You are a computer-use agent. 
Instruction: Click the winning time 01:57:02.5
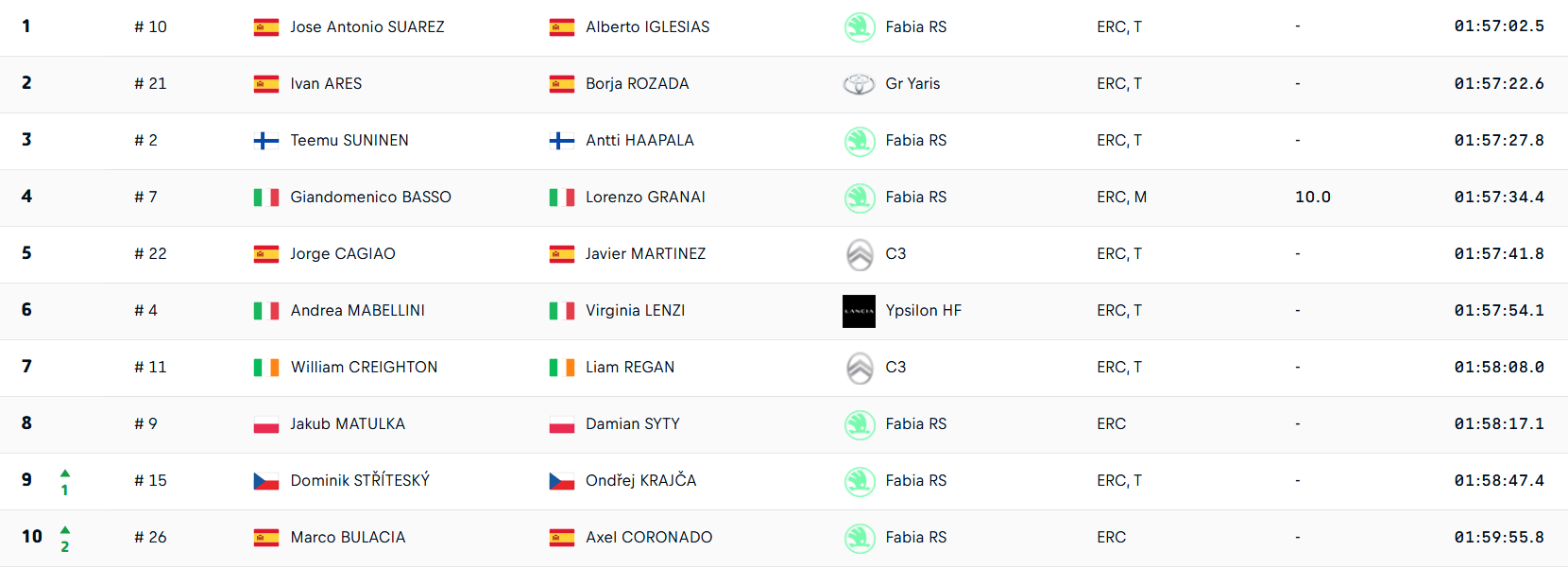tap(1498, 27)
